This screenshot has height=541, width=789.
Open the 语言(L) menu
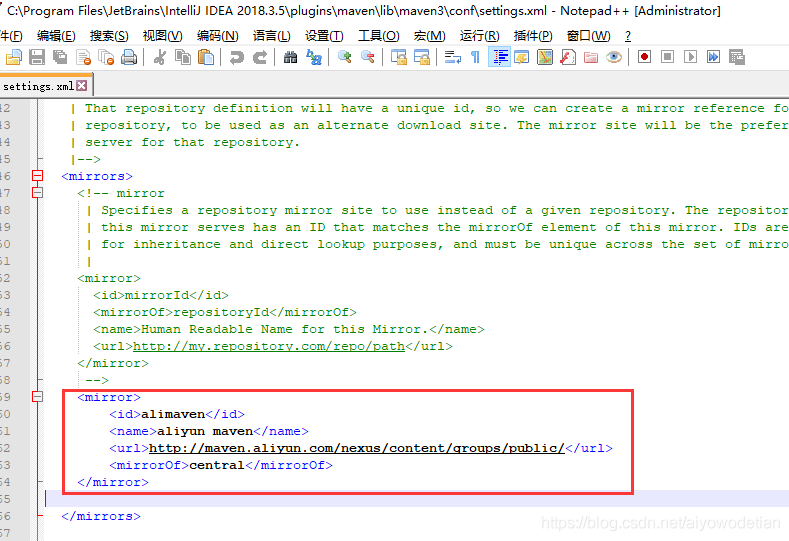click(271, 36)
